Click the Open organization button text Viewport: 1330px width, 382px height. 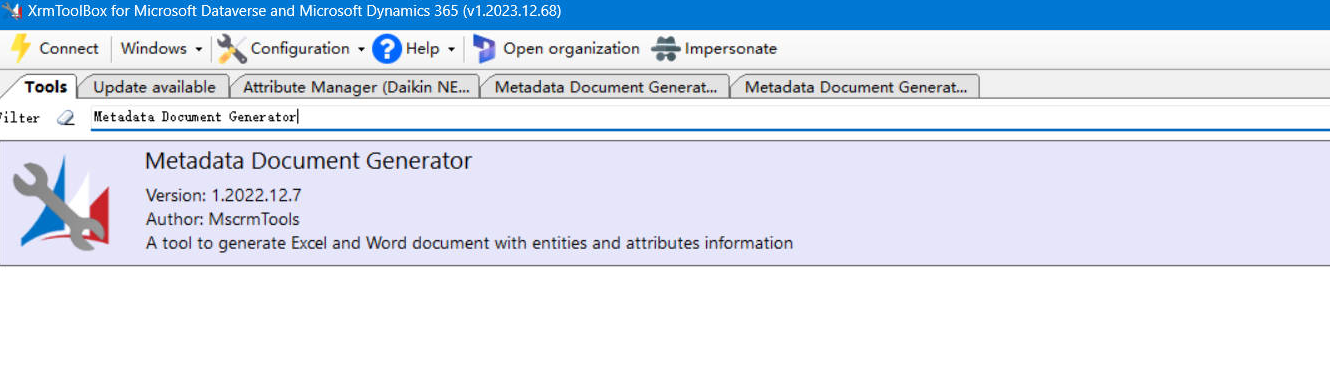coord(571,48)
